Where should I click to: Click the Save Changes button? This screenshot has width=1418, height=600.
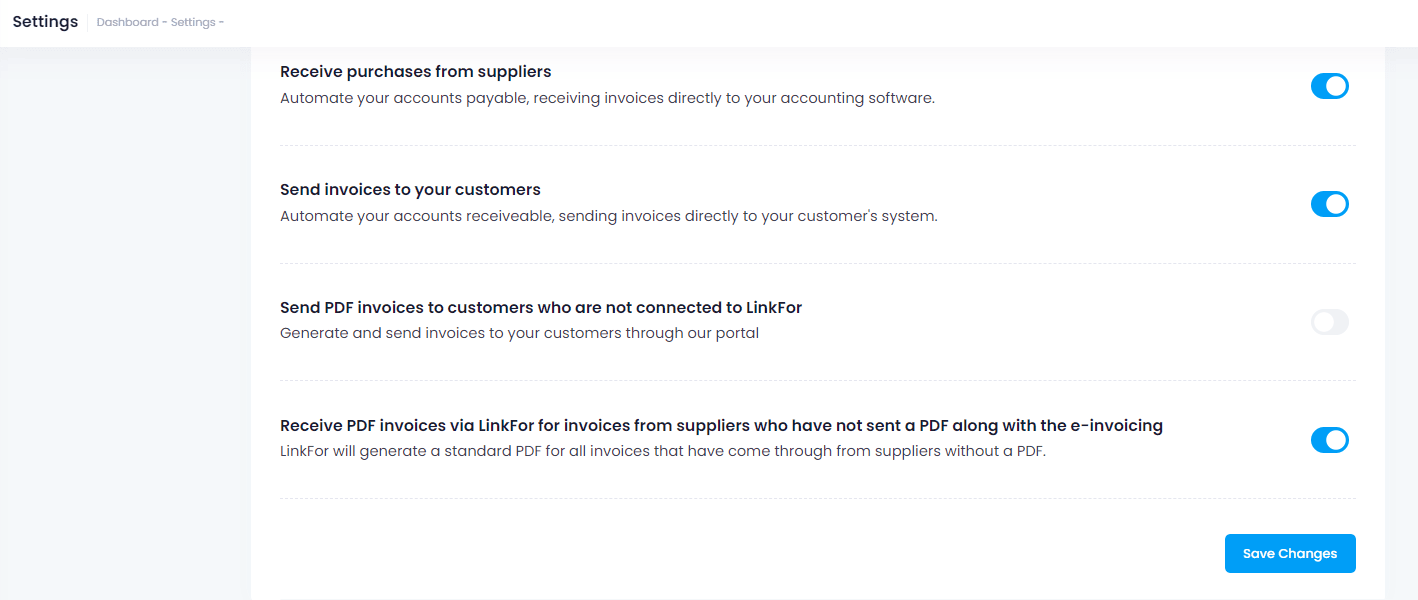[x=1289, y=553]
